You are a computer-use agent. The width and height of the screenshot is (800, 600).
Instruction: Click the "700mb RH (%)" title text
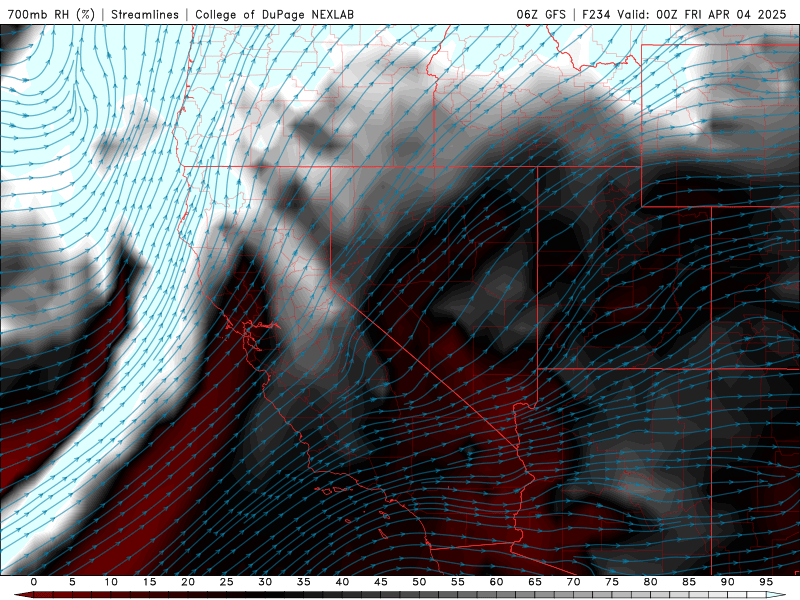click(x=51, y=14)
